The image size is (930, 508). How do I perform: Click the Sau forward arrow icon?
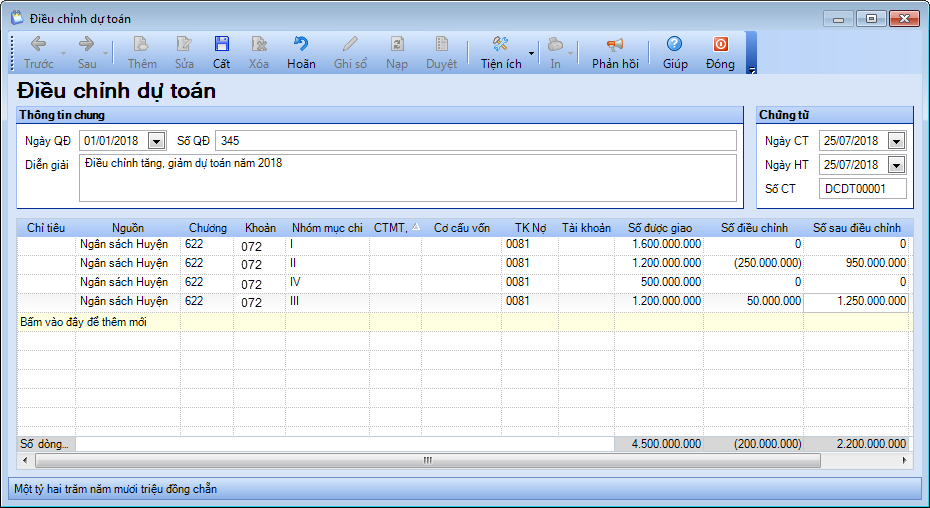(87, 44)
